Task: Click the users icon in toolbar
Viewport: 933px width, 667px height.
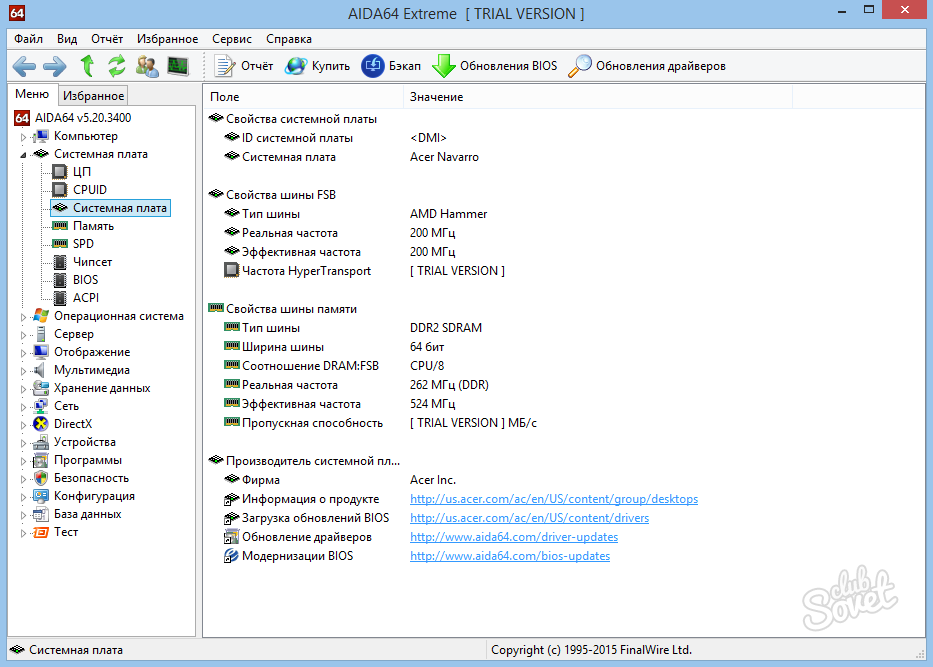Action: click(147, 66)
